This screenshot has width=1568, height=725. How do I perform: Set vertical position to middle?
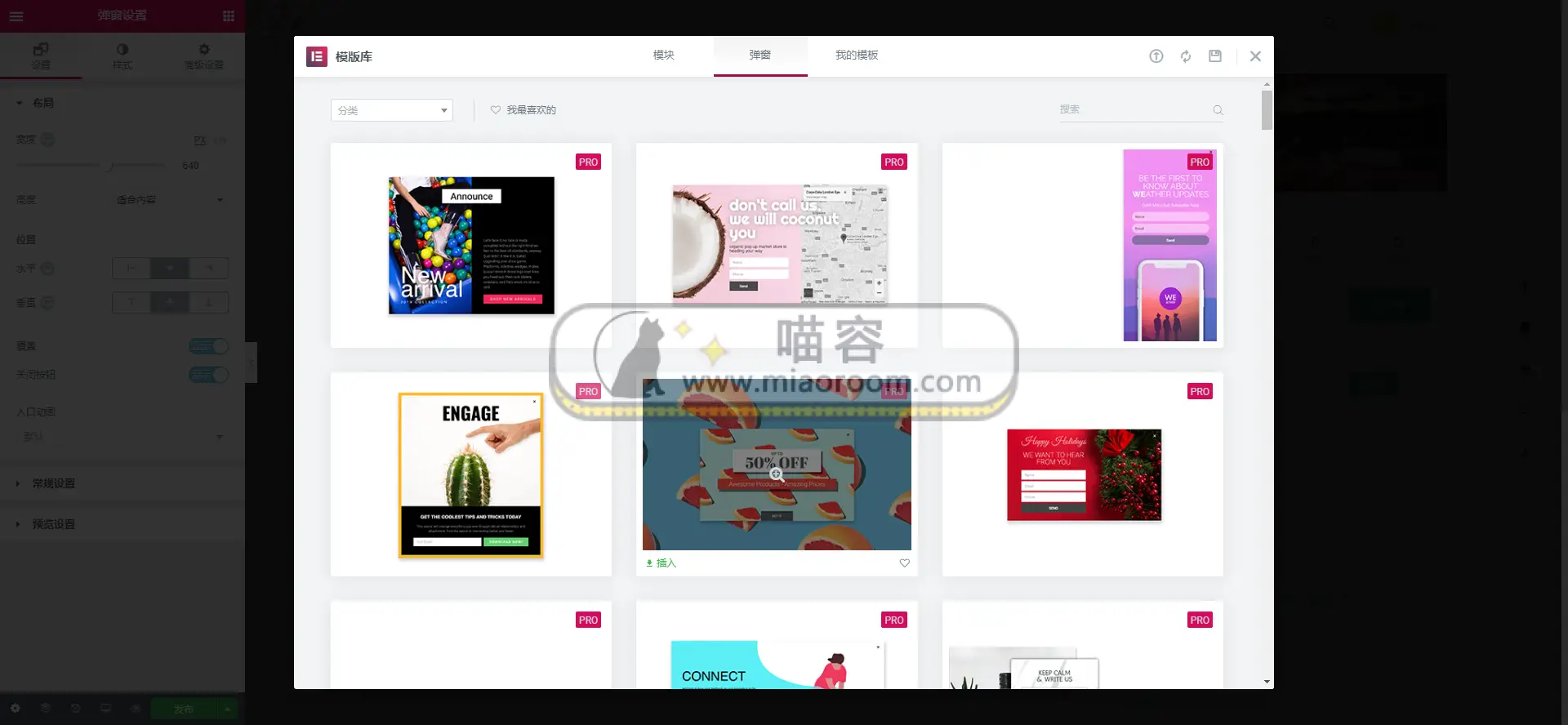point(170,302)
